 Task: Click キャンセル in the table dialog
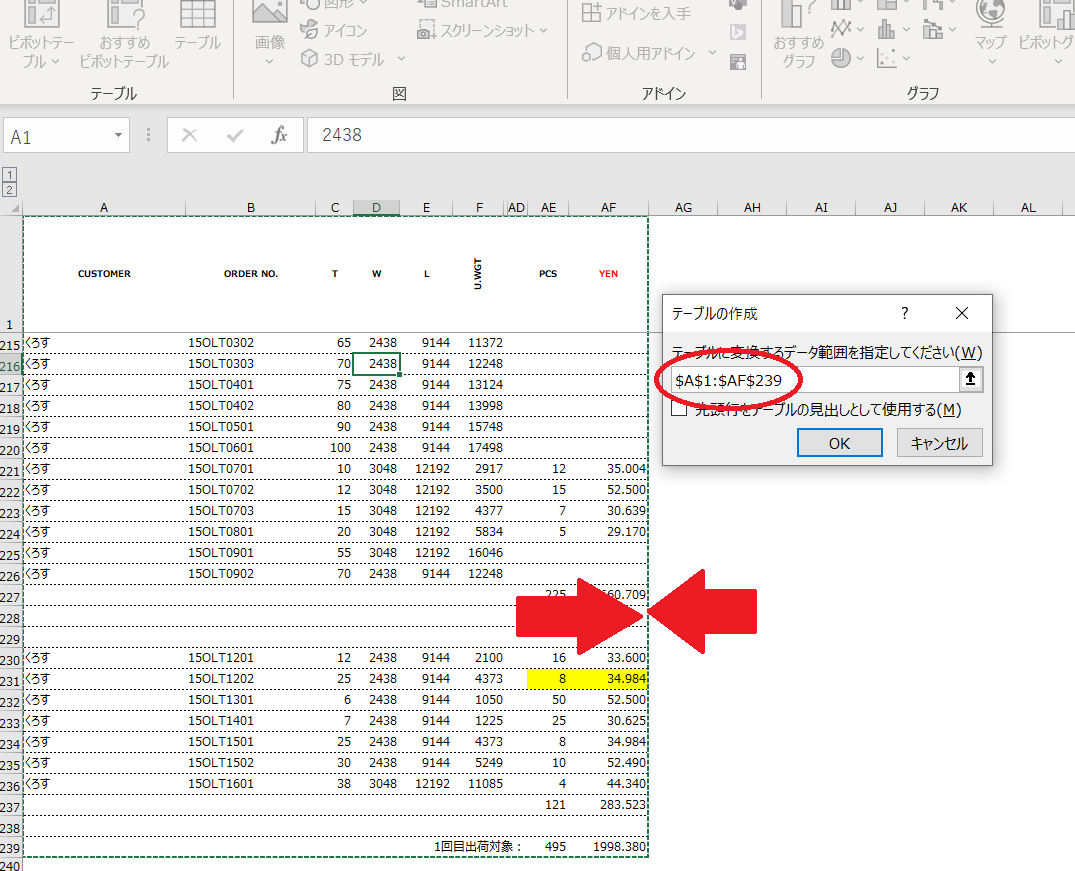939,443
